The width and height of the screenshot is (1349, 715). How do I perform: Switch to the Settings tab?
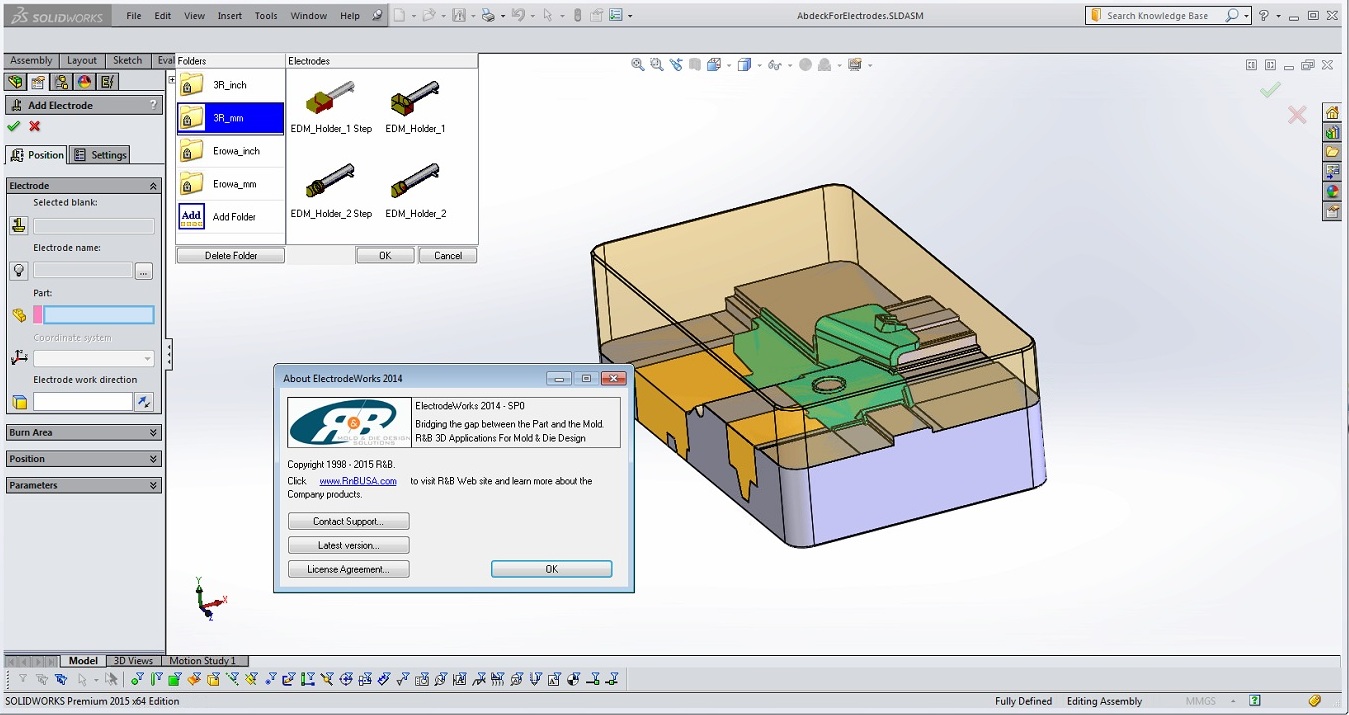click(x=101, y=155)
